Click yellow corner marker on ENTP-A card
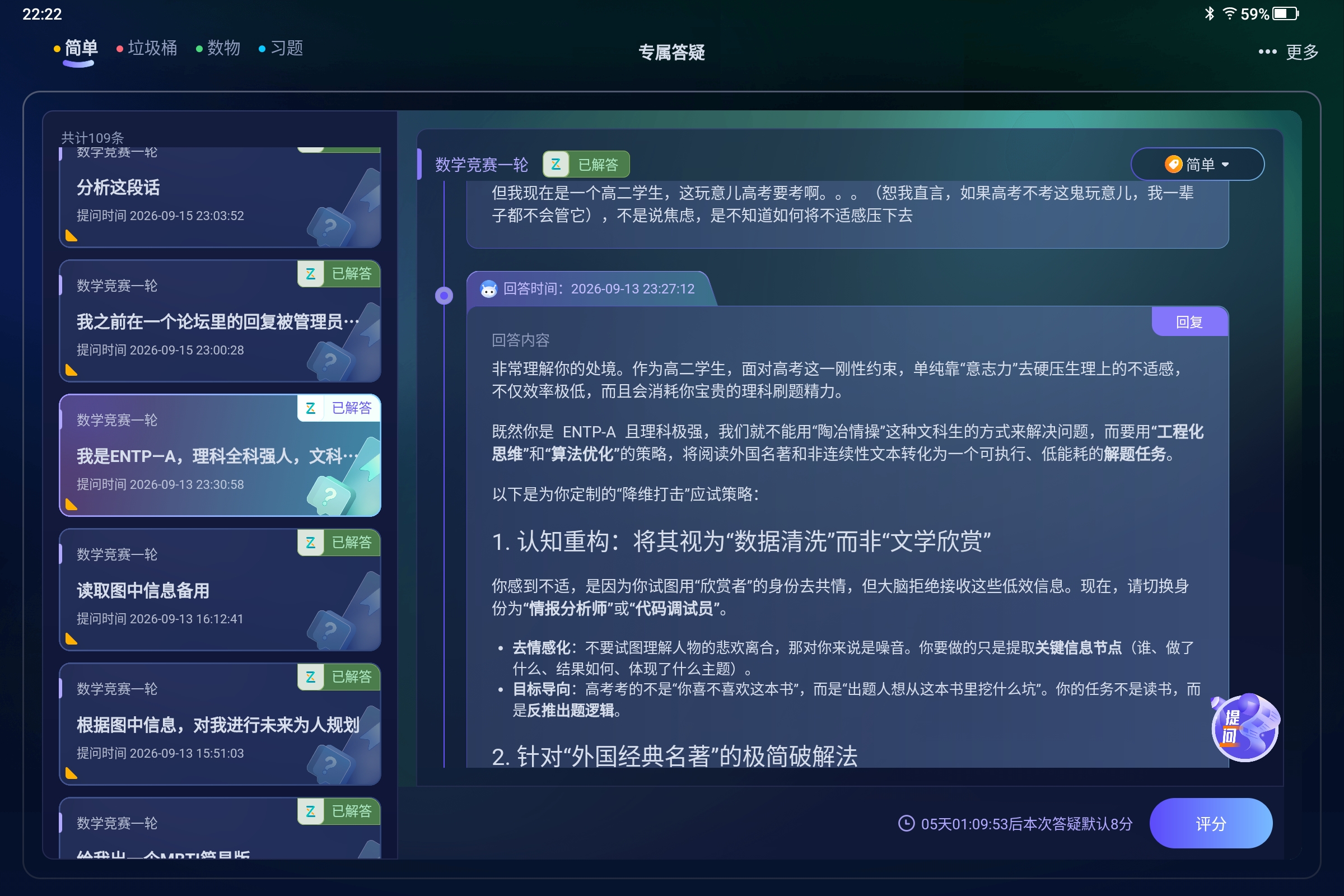 [72, 504]
